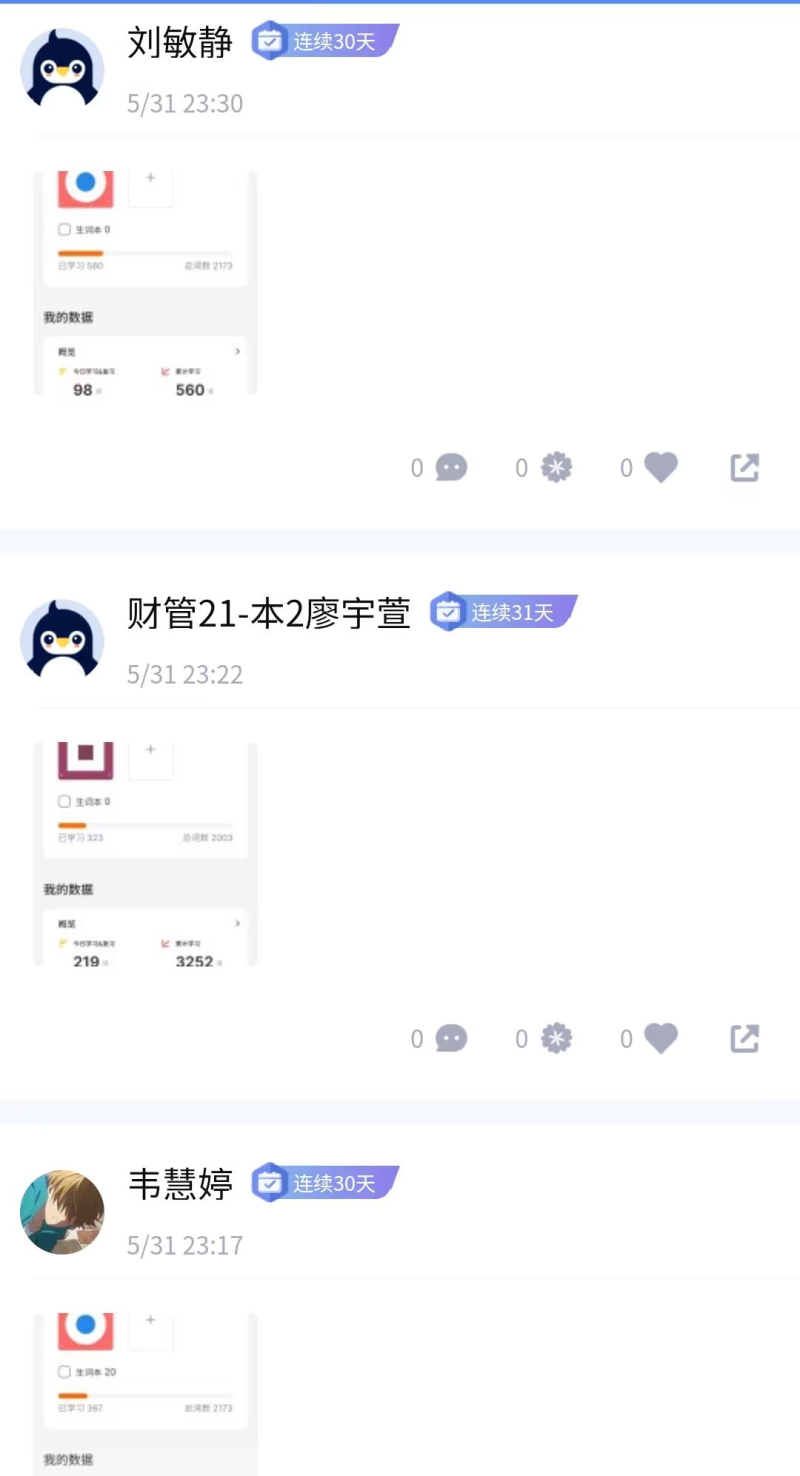Viewport: 800px width, 1476px height.
Task: Click the username 刘敏静
Action: 181,42
